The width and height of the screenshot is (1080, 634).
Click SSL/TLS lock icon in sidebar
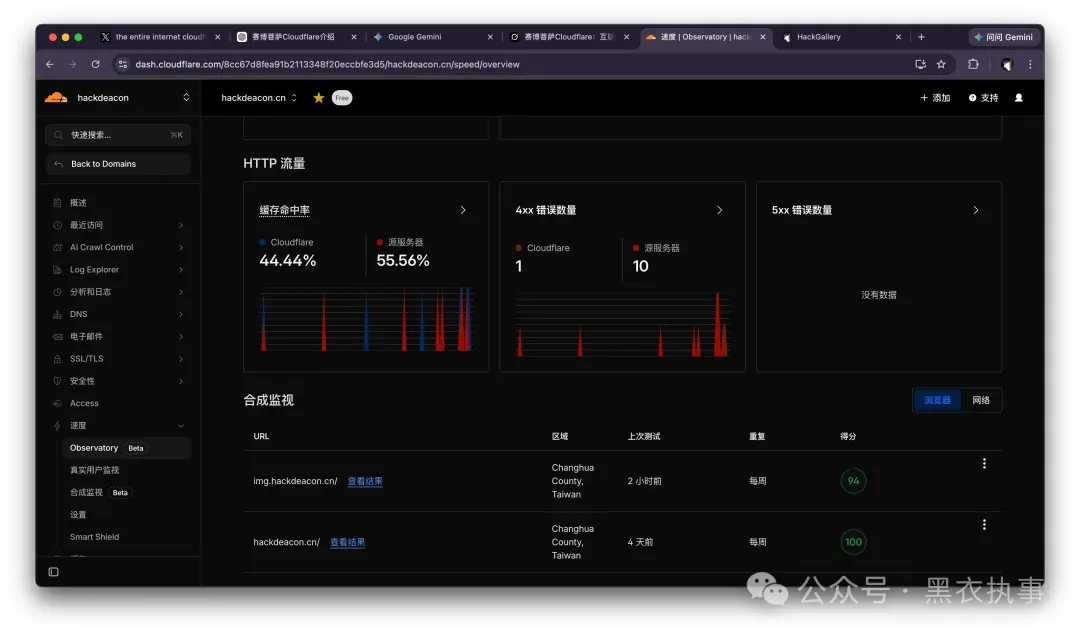pyautogui.click(x=57, y=359)
